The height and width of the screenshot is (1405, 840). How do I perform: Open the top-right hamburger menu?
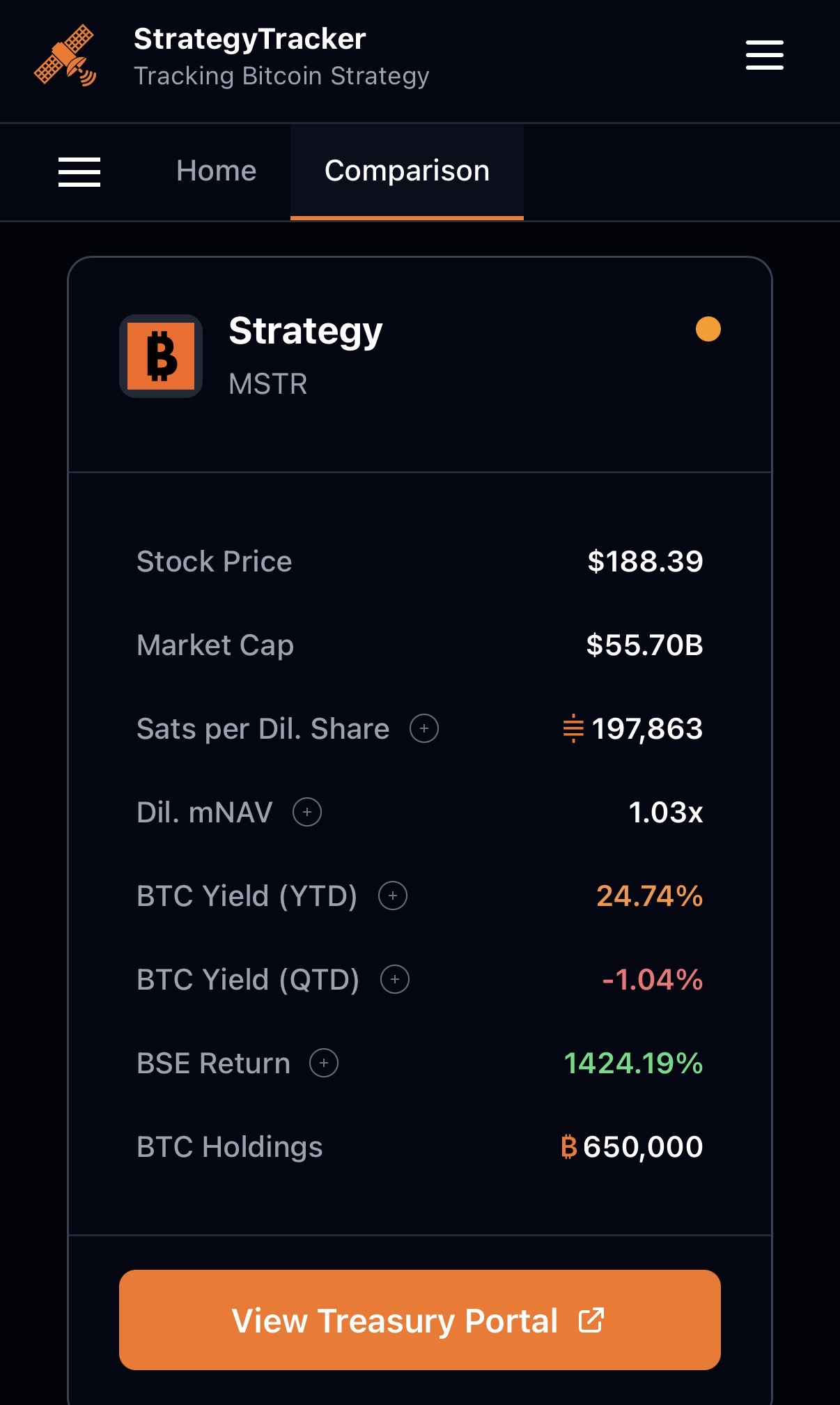(764, 55)
